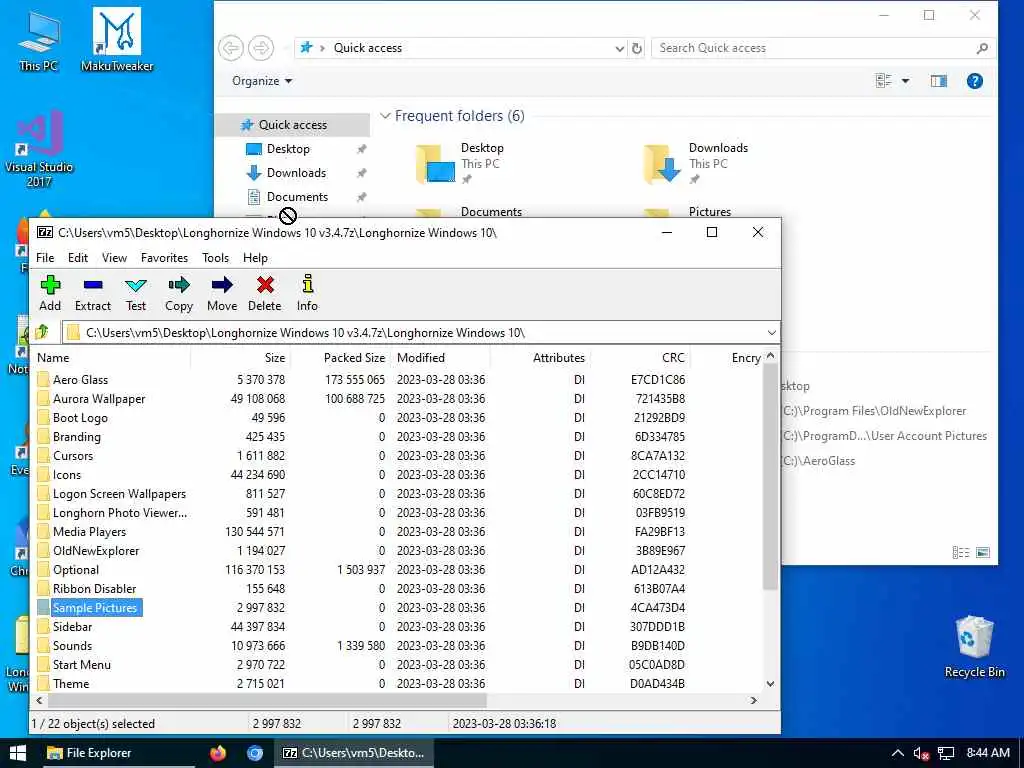
Task: Open the Help menu in 7-Zip
Action: (255, 258)
